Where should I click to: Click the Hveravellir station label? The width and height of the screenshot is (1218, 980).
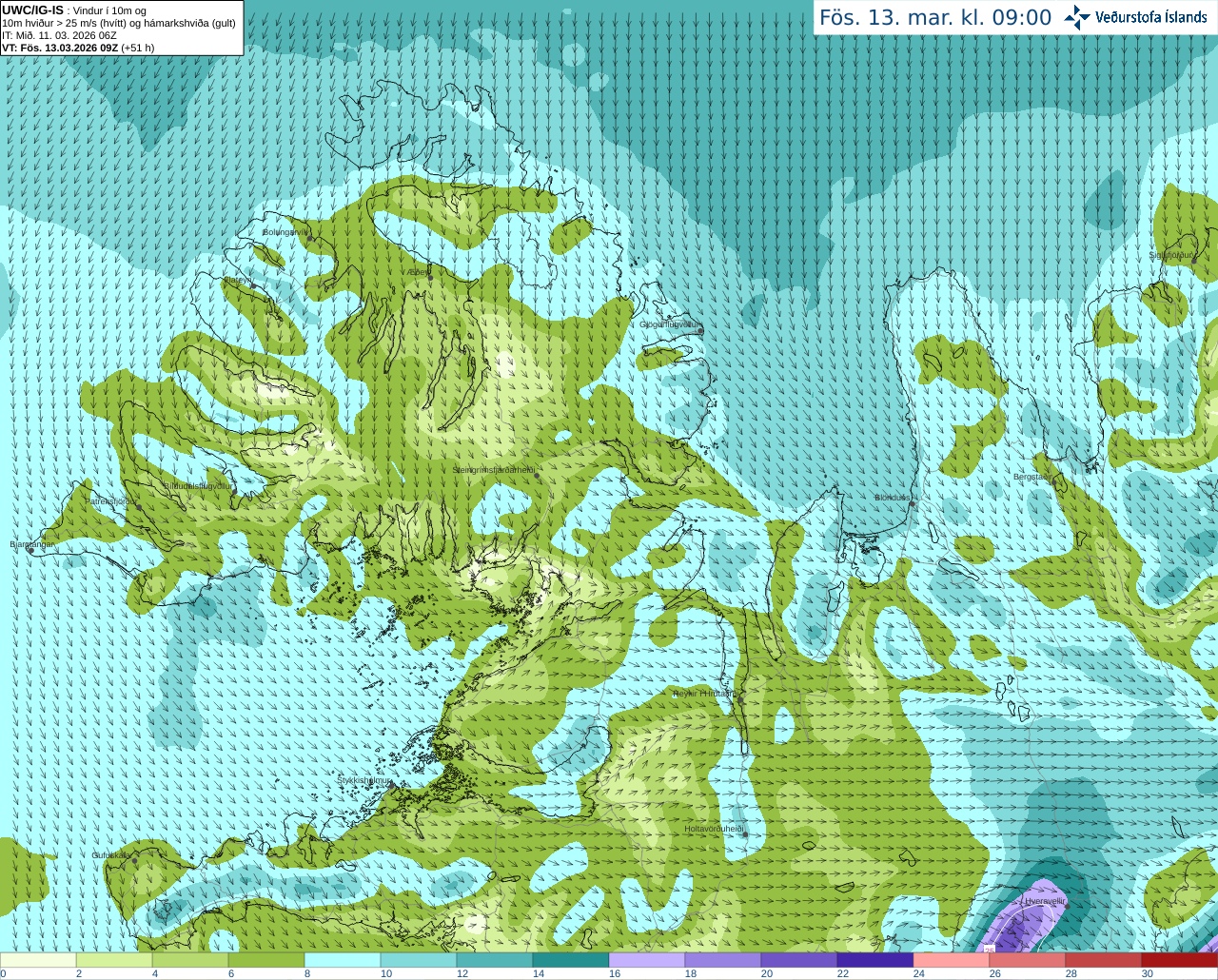pos(1045,900)
